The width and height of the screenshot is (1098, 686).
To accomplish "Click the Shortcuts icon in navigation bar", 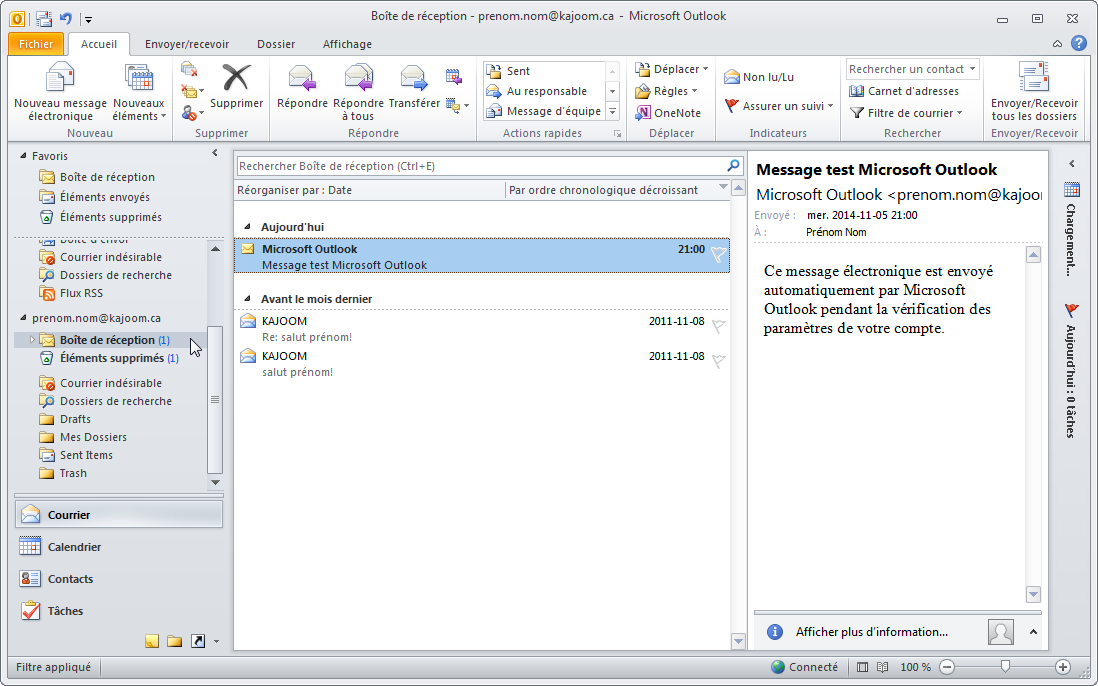I will click(x=198, y=640).
